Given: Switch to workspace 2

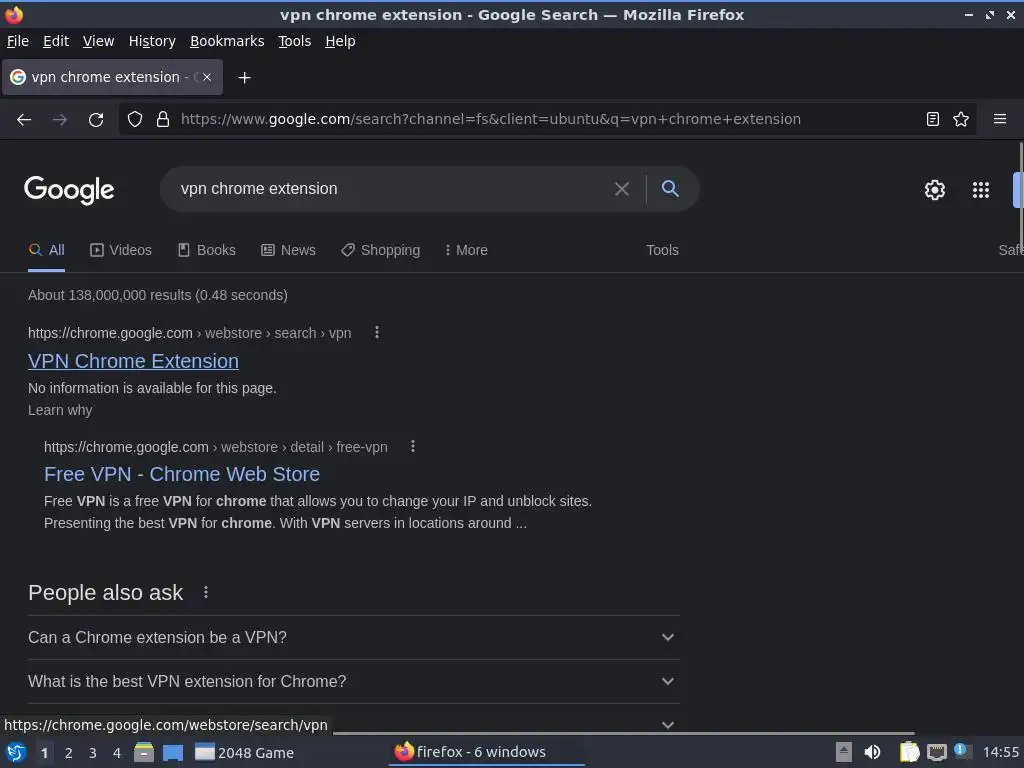Looking at the screenshot, I should pos(69,753).
